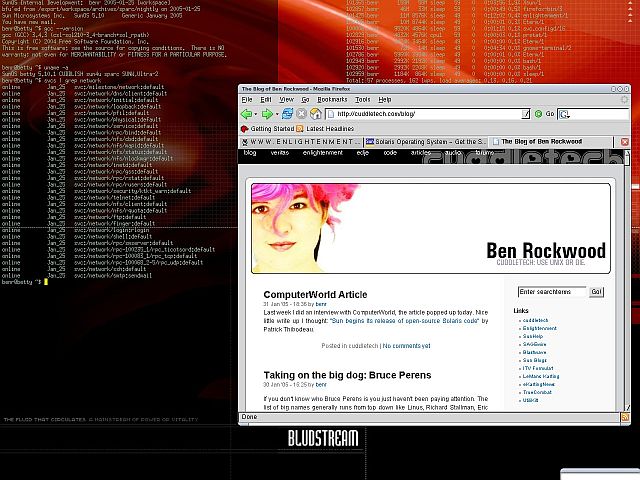Open the Tools menu
Image resolution: width=640 pixels, height=480 pixels.
tap(362, 100)
